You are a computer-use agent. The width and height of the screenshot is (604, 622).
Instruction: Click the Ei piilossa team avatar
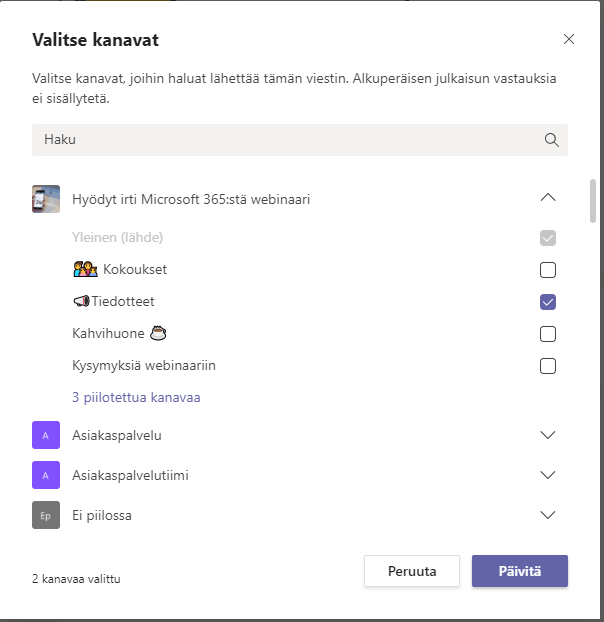tap(46, 515)
